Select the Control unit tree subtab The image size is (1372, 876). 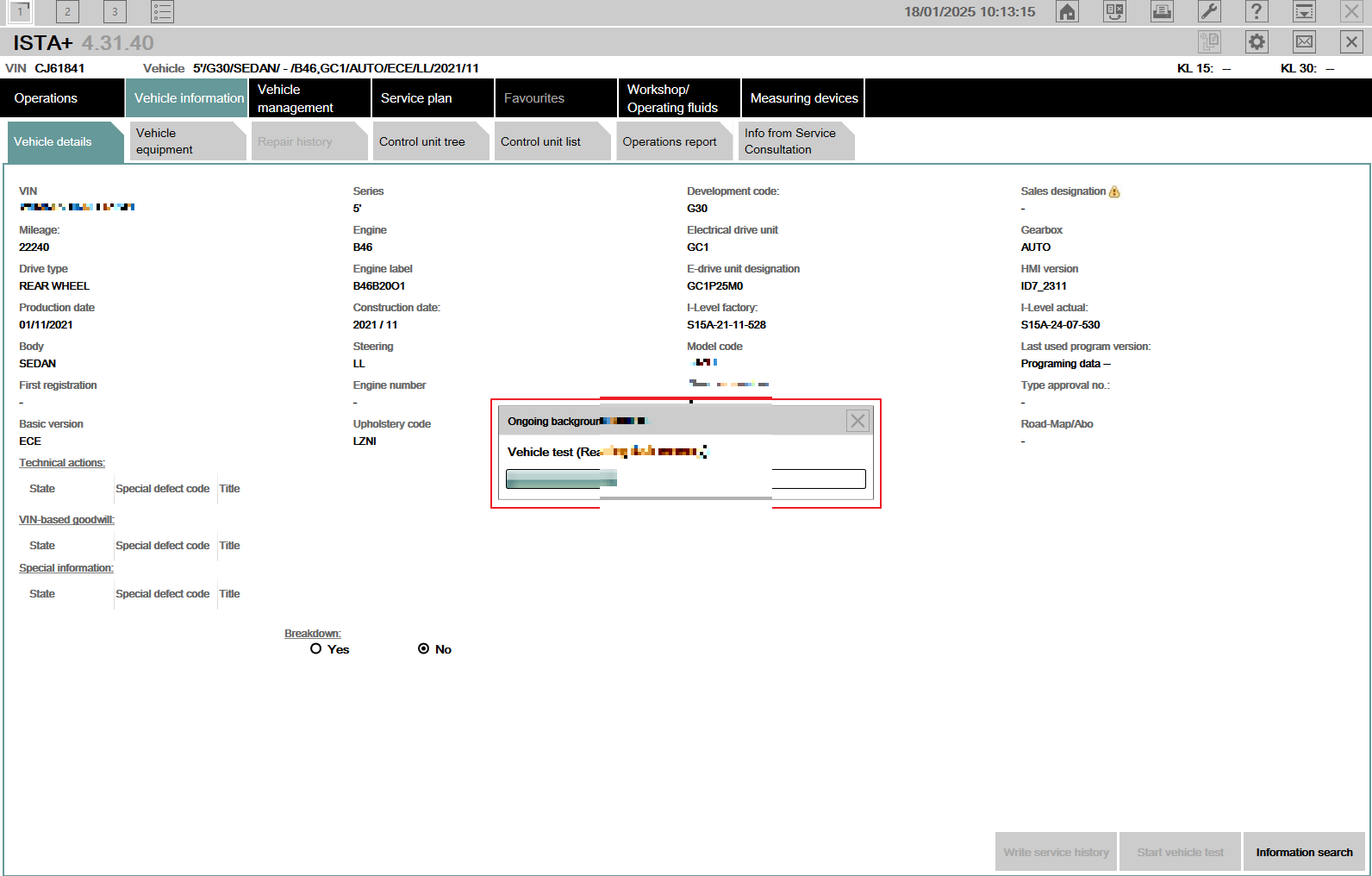click(430, 141)
